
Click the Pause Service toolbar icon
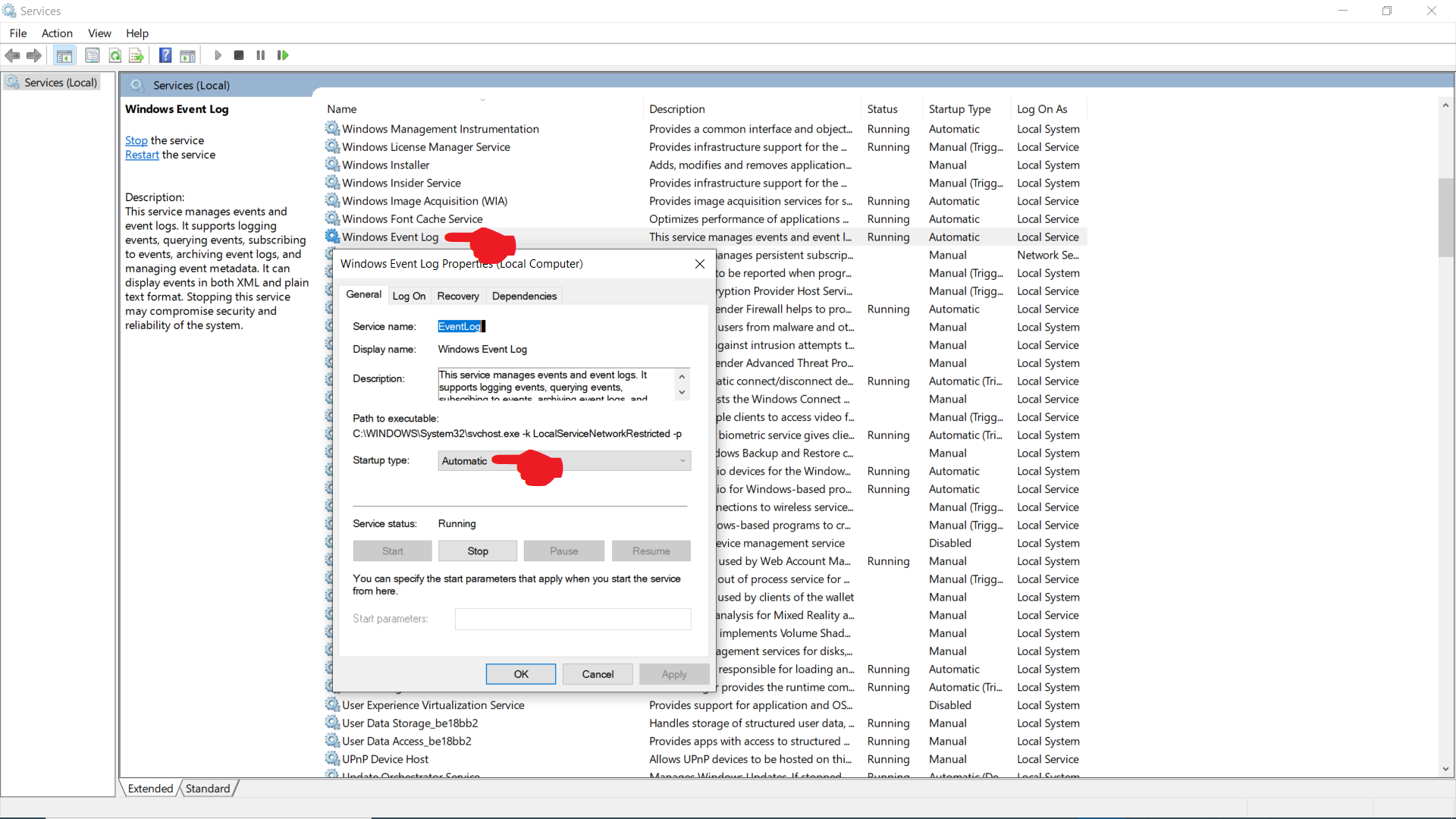(x=261, y=55)
